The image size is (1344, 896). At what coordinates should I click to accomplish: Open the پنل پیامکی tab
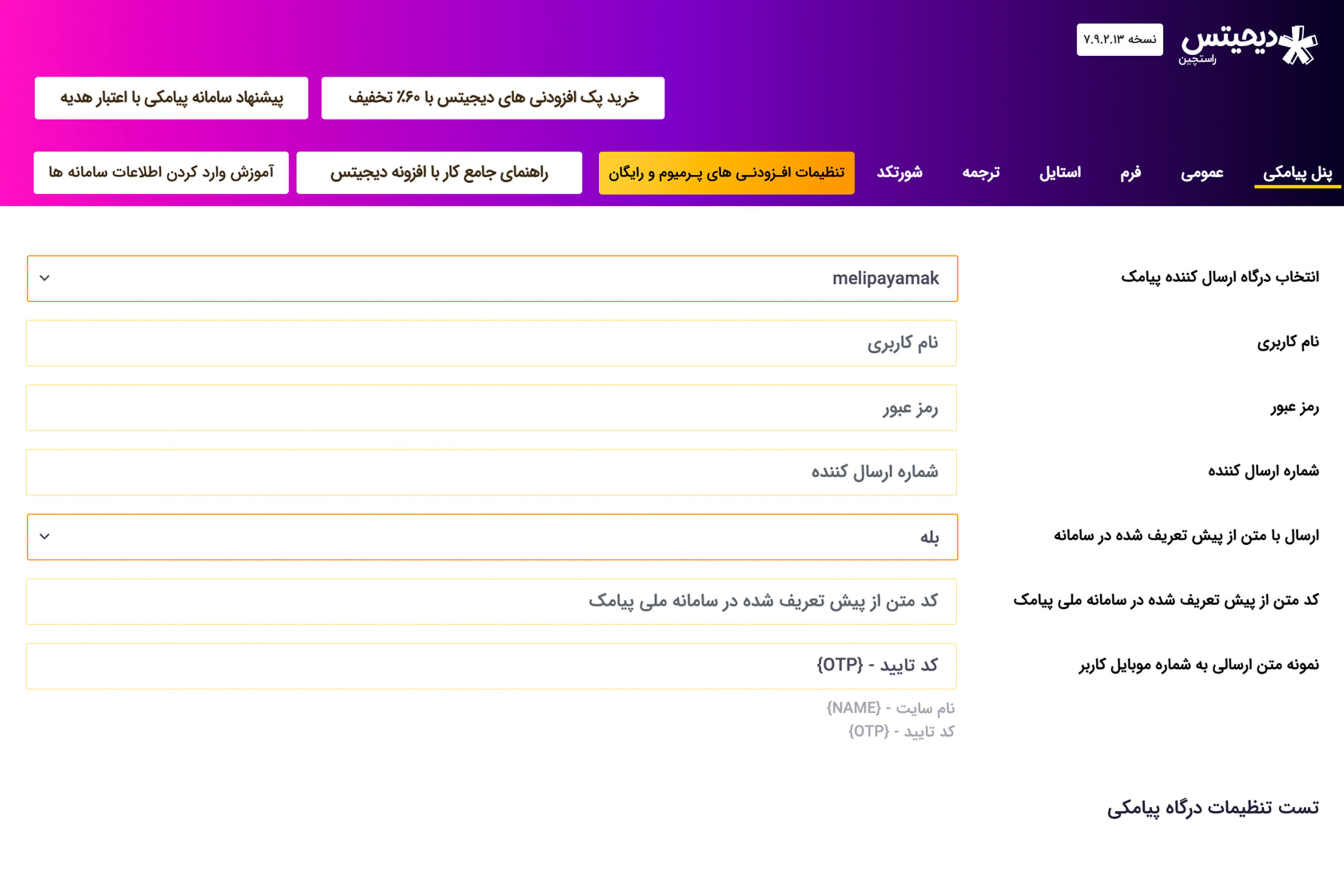tap(1297, 173)
